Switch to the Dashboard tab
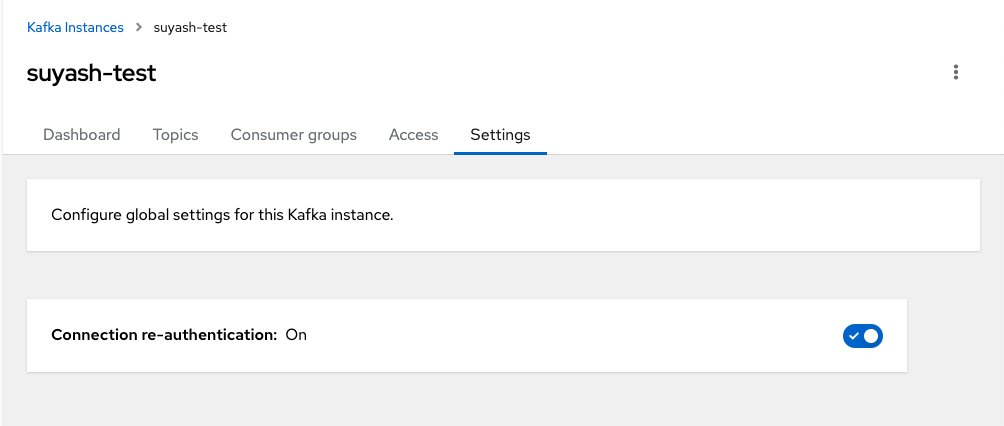This screenshot has height=426, width=1004. tap(82, 135)
